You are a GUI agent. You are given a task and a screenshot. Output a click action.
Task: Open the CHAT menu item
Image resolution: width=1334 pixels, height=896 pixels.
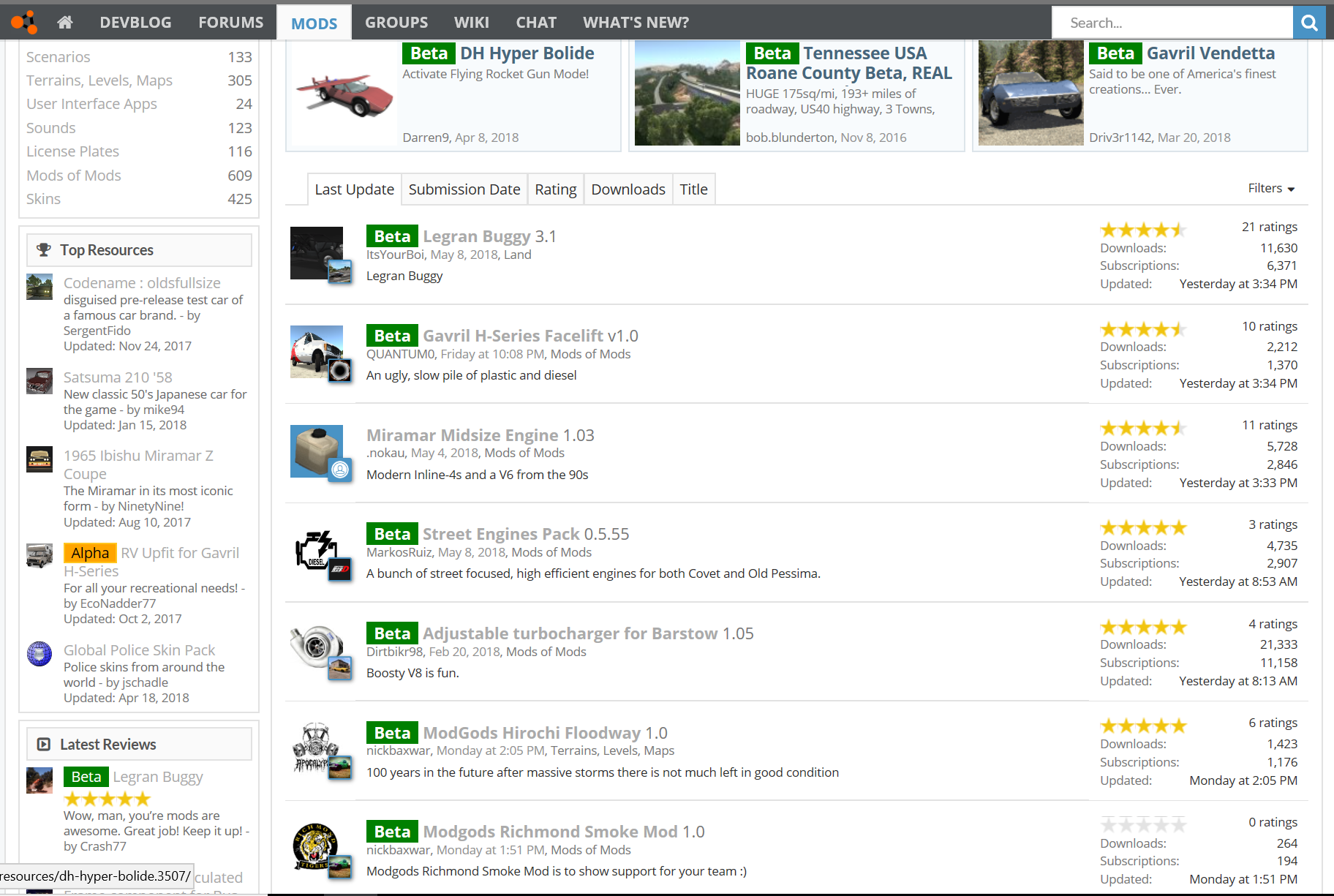point(536,23)
